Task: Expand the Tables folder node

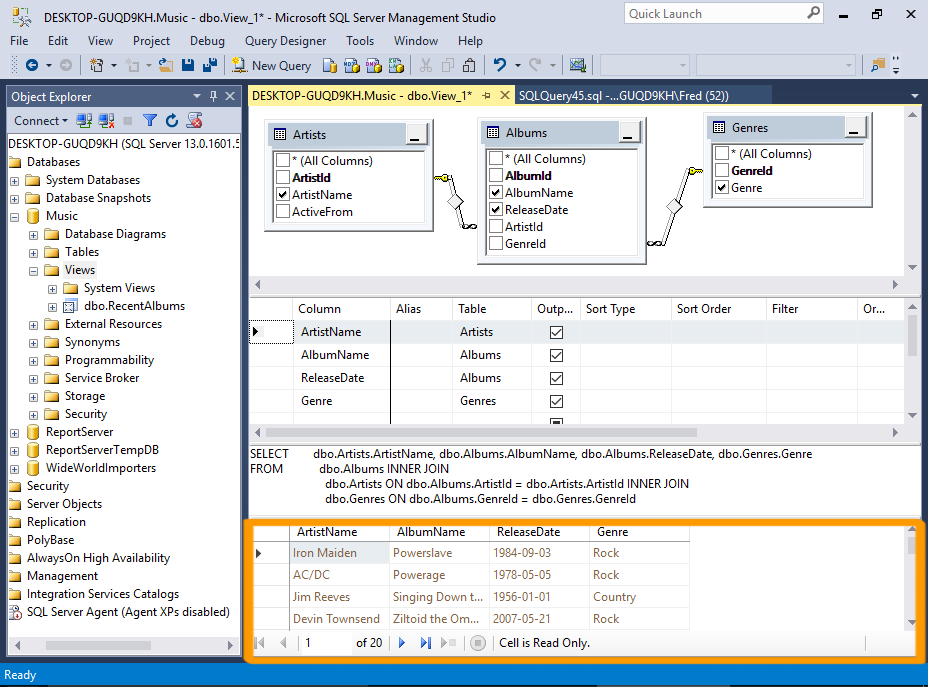Action: coord(33,252)
